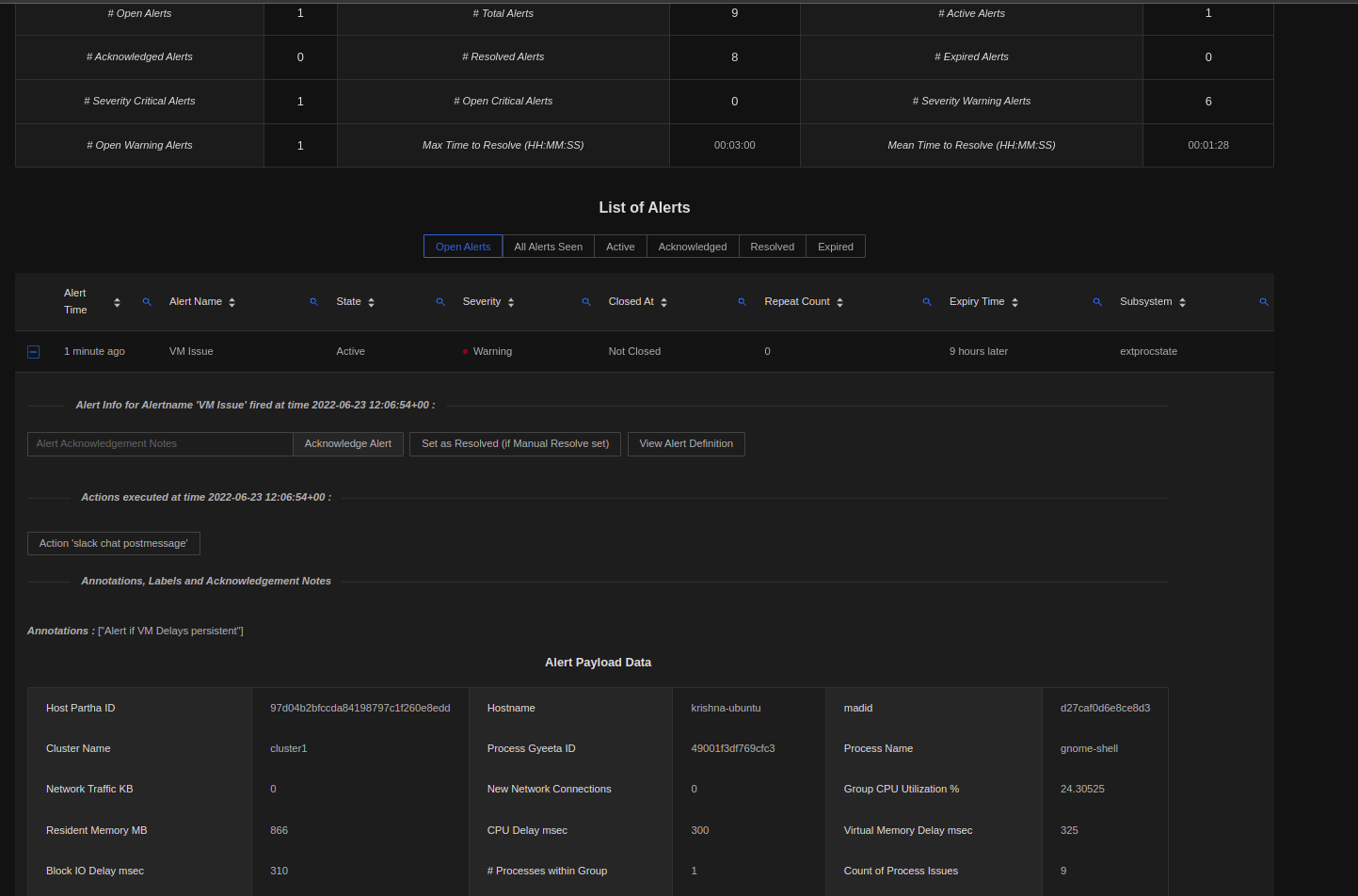The height and width of the screenshot is (896, 1358).
Task: Collapse the VM Issue alert row
Action: point(33,352)
